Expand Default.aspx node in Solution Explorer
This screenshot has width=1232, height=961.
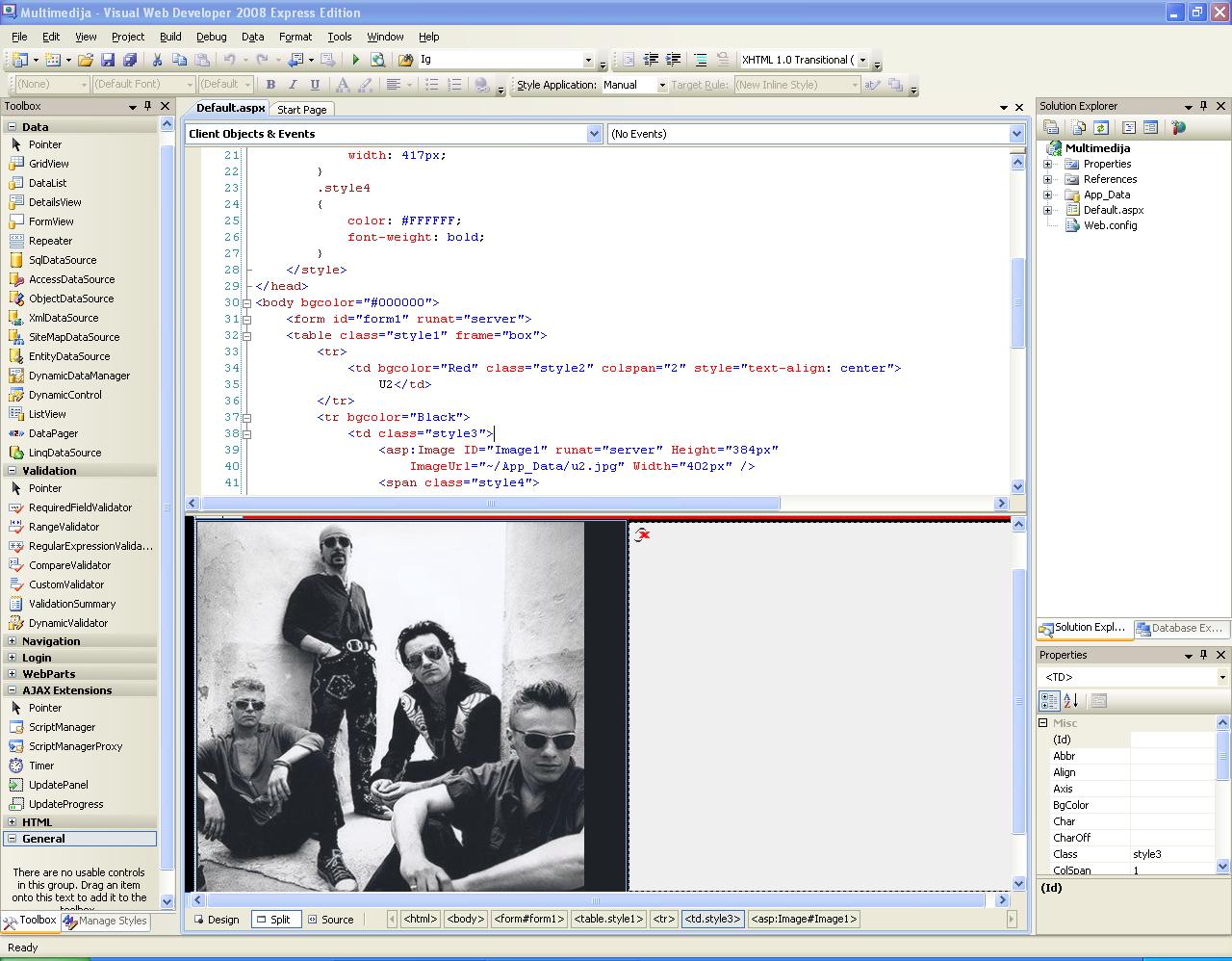(1047, 210)
